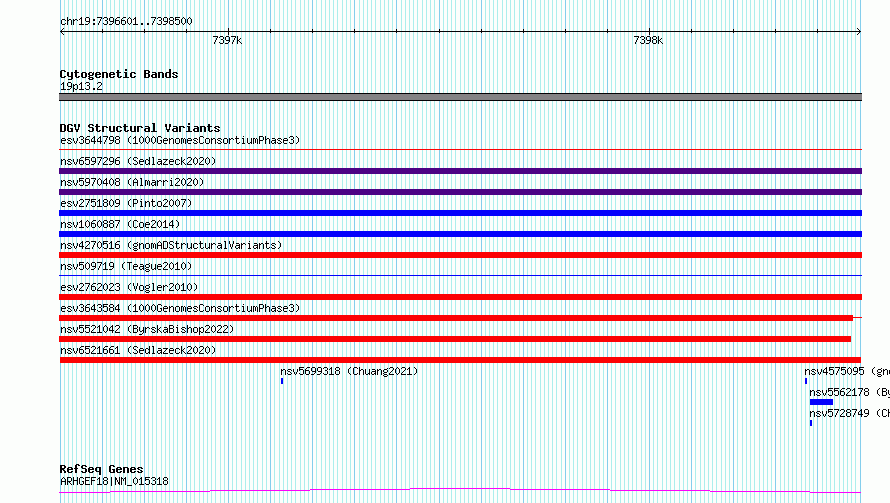Open variant nsv5699318 (Chuang2021) label
This screenshot has height=503, width=890.
(349, 371)
